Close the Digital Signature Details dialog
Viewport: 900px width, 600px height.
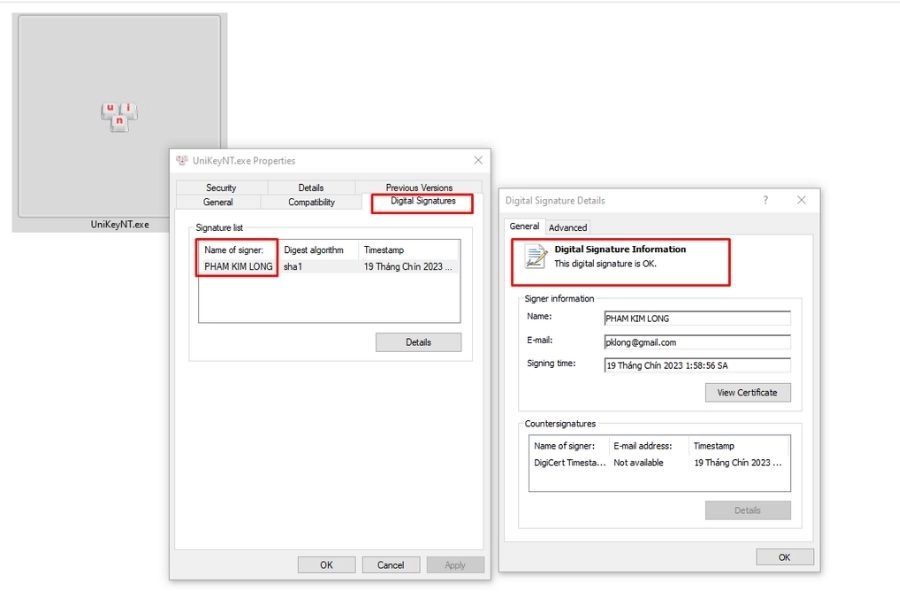coord(801,200)
